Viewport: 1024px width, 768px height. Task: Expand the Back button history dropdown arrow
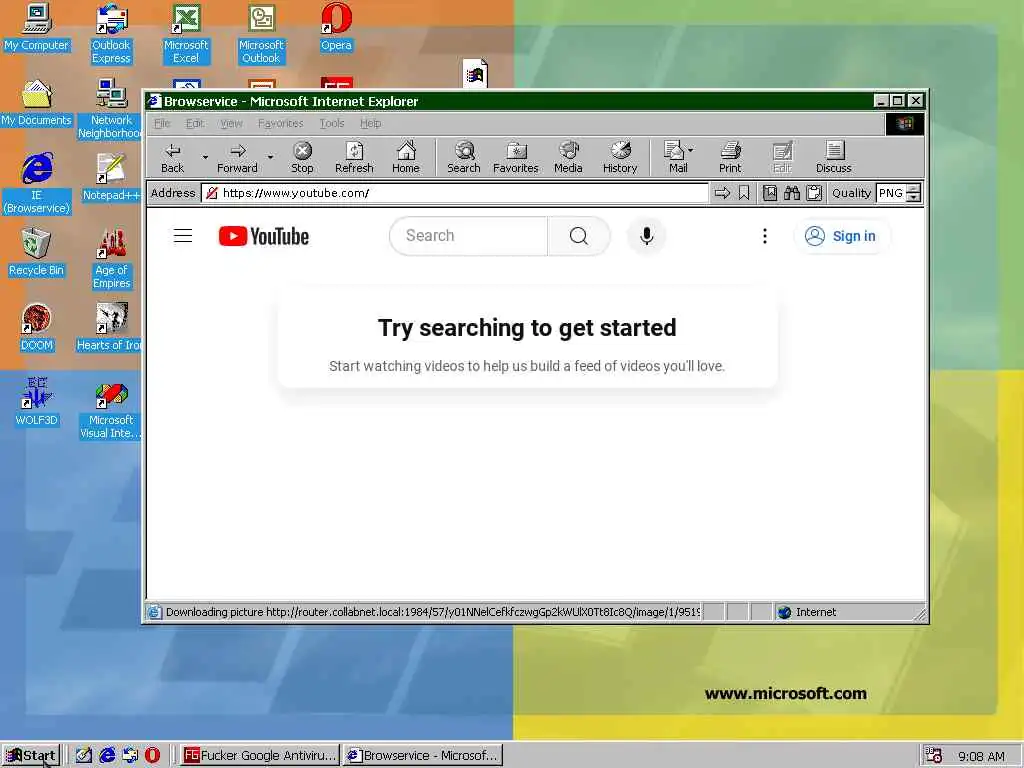point(205,157)
